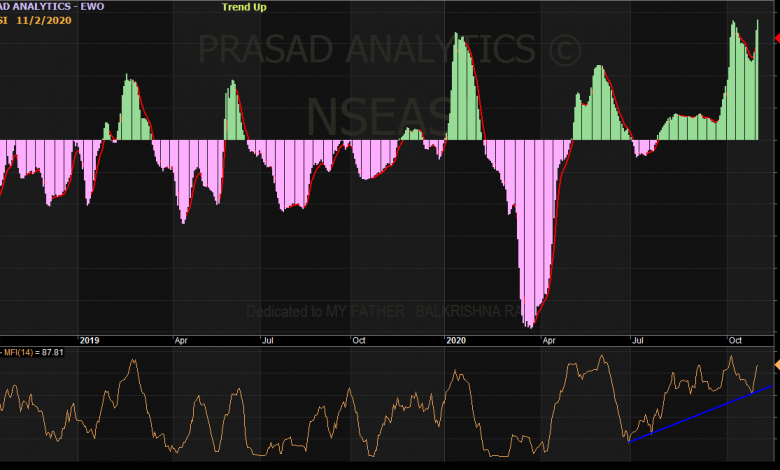Screen dimensions: 780x470
Task: Click the Trend Up status label
Action: 244,7
